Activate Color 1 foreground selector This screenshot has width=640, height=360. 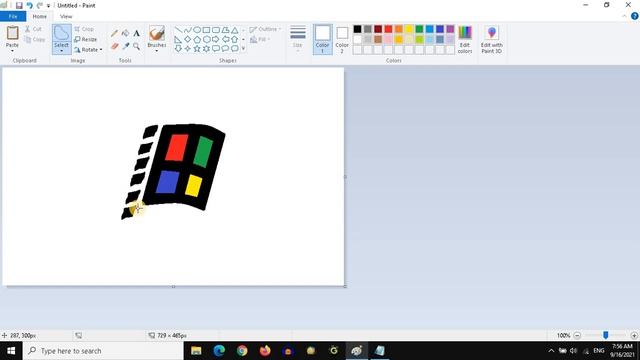coord(322,40)
